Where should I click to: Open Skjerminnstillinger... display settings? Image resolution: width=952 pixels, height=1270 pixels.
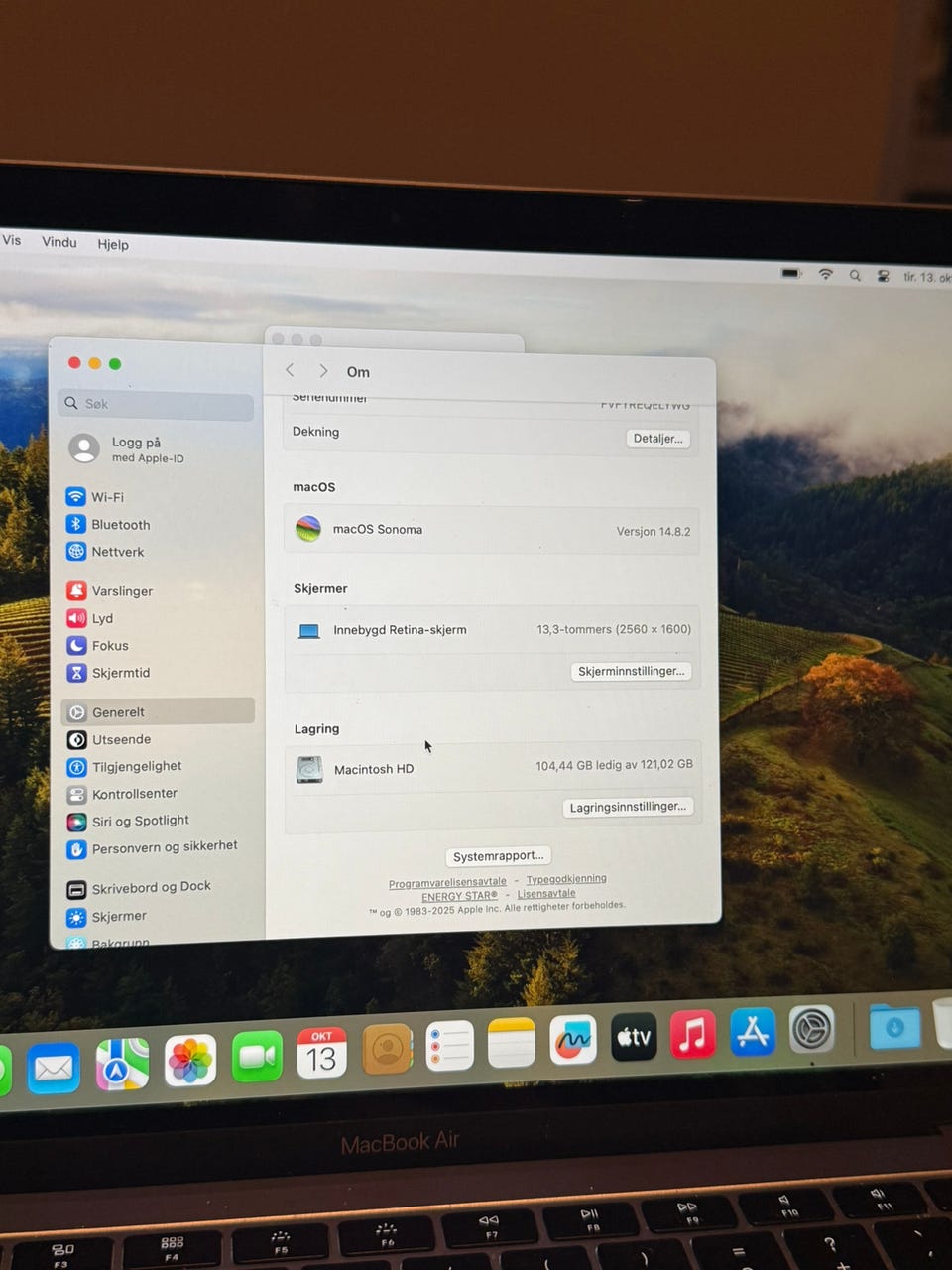[x=632, y=671]
